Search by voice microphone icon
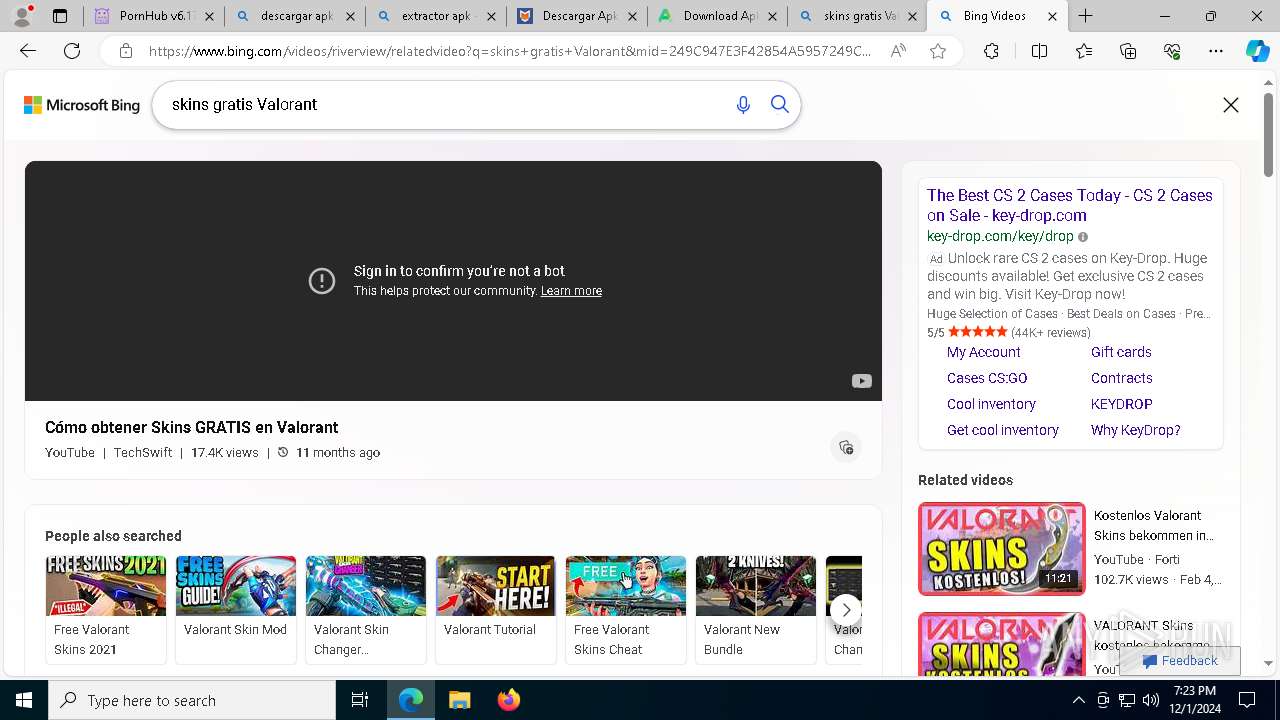Image resolution: width=1280 pixels, height=720 pixels. point(743,105)
